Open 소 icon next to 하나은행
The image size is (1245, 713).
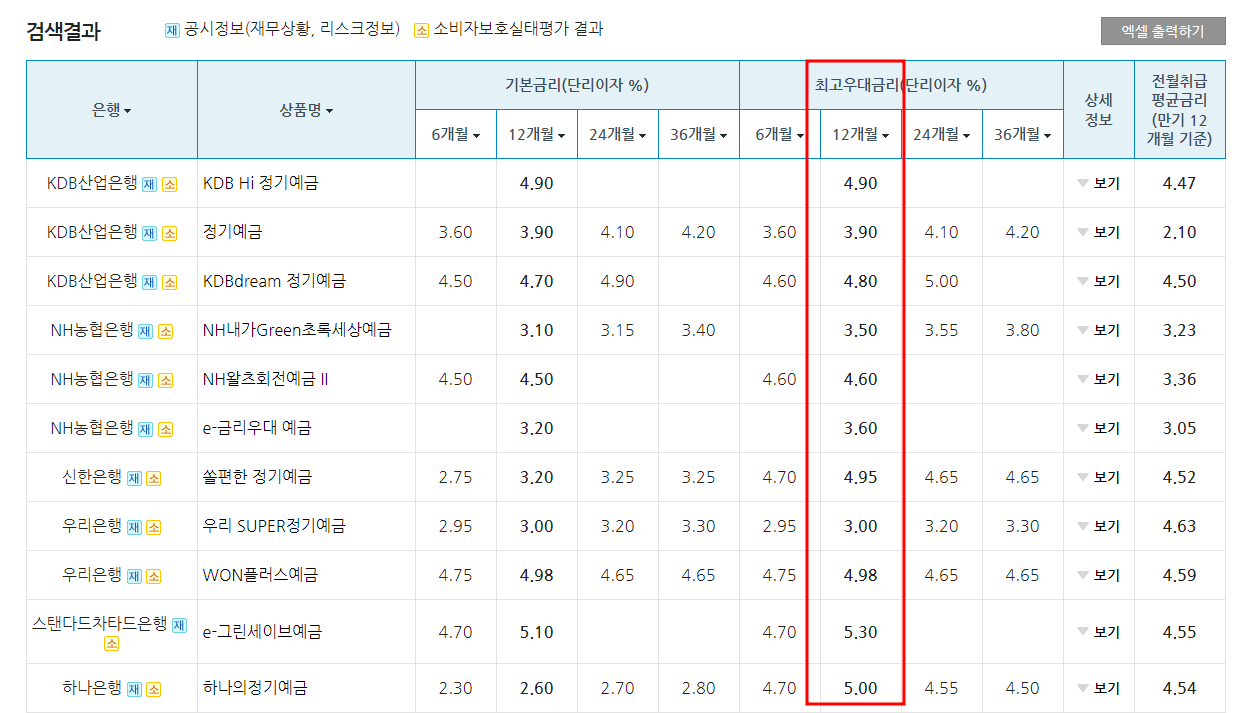point(153,689)
